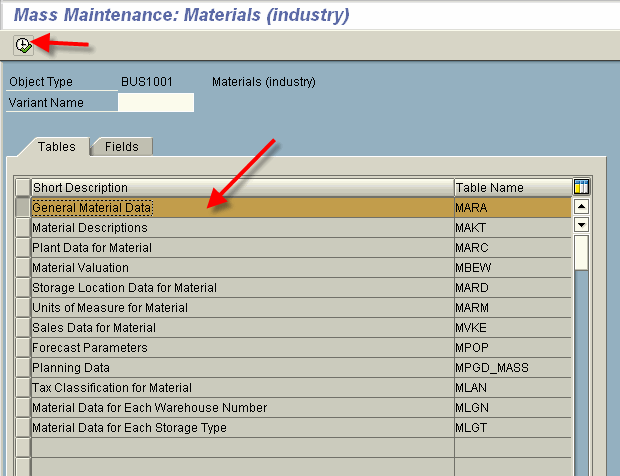Switch to the Fields tab
This screenshot has width=620, height=476.
coord(122,146)
